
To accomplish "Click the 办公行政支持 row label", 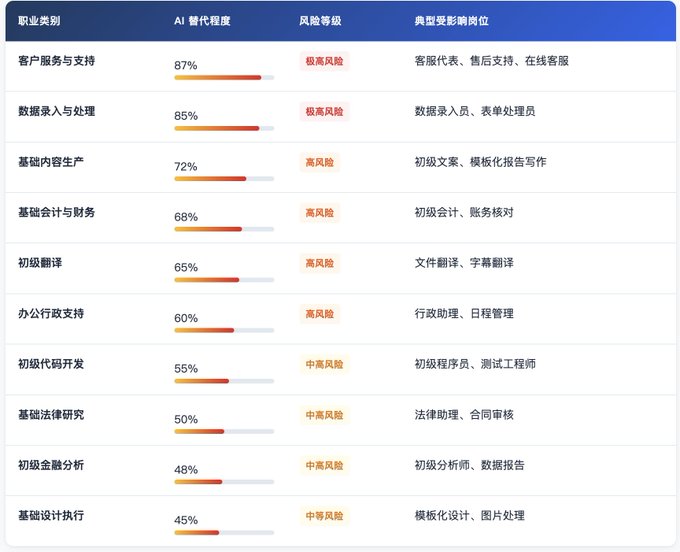I will [51, 313].
